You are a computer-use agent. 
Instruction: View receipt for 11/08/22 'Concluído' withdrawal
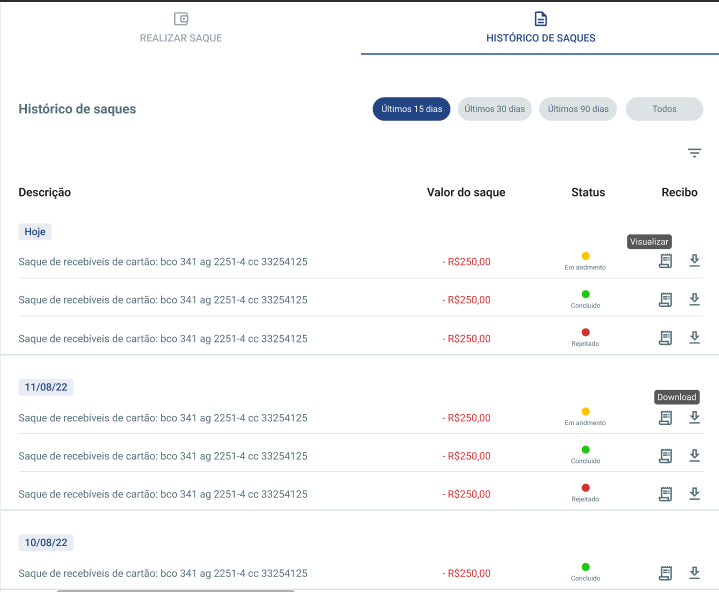pyautogui.click(x=665, y=456)
